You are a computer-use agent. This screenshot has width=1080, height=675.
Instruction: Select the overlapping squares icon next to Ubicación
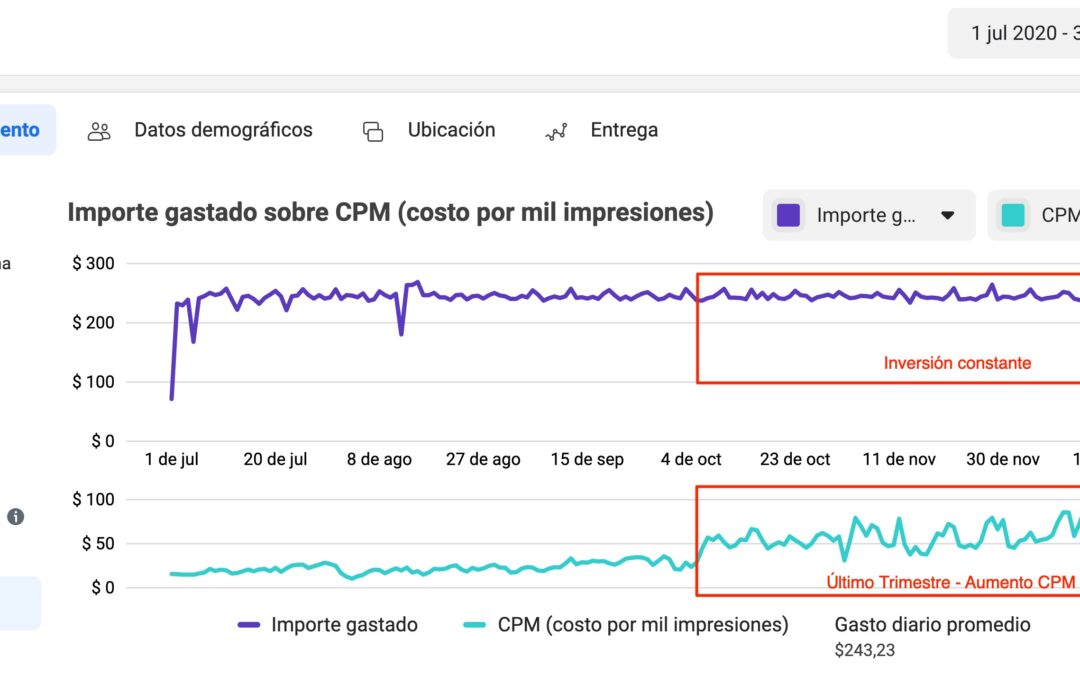pyautogui.click(x=372, y=130)
